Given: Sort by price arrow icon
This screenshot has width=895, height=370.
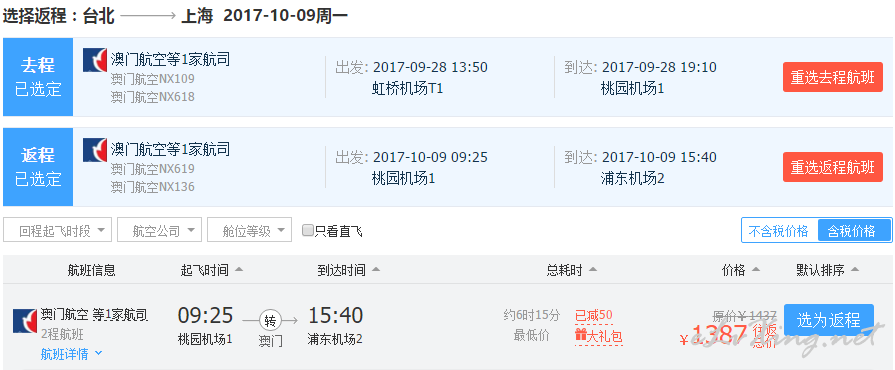Looking at the screenshot, I should pyautogui.click(x=756, y=270).
